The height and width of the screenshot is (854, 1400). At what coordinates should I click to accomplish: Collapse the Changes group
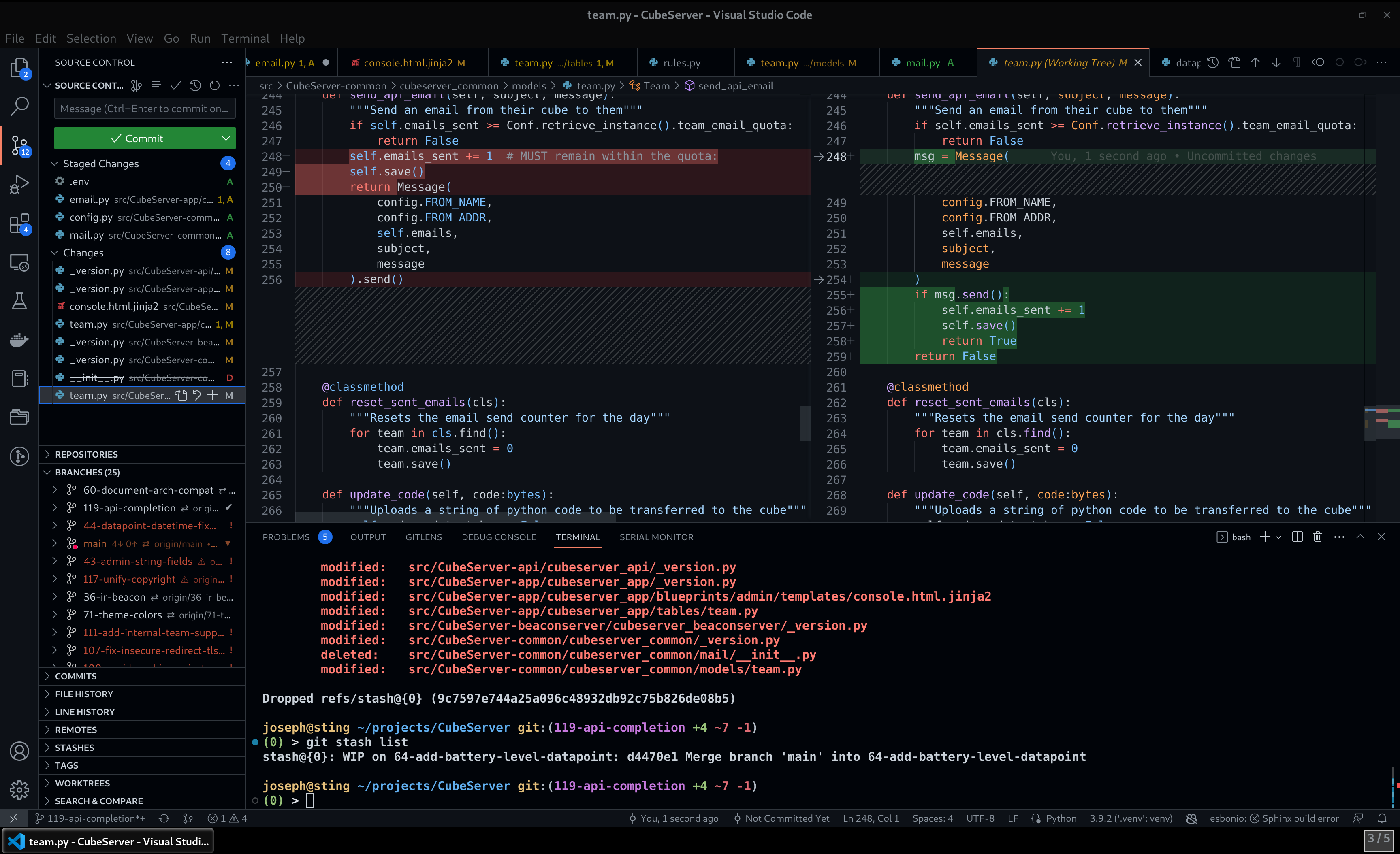tap(55, 253)
